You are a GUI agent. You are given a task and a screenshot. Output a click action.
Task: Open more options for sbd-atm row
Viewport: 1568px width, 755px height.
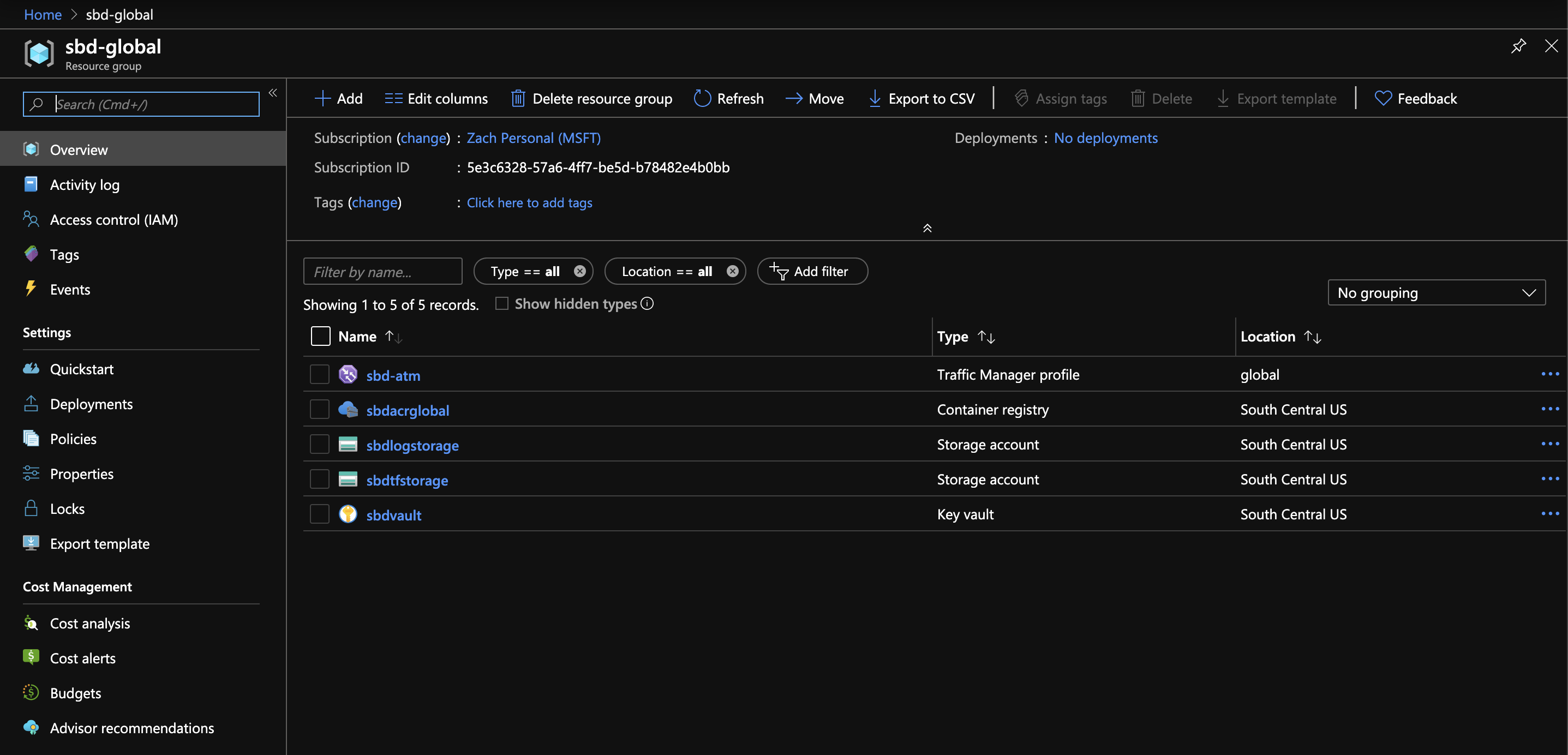click(x=1550, y=374)
